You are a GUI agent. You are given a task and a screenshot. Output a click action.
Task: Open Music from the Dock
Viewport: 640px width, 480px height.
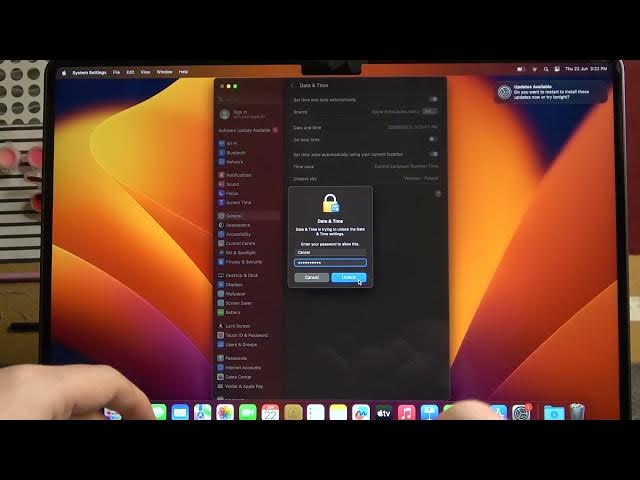[x=406, y=413]
